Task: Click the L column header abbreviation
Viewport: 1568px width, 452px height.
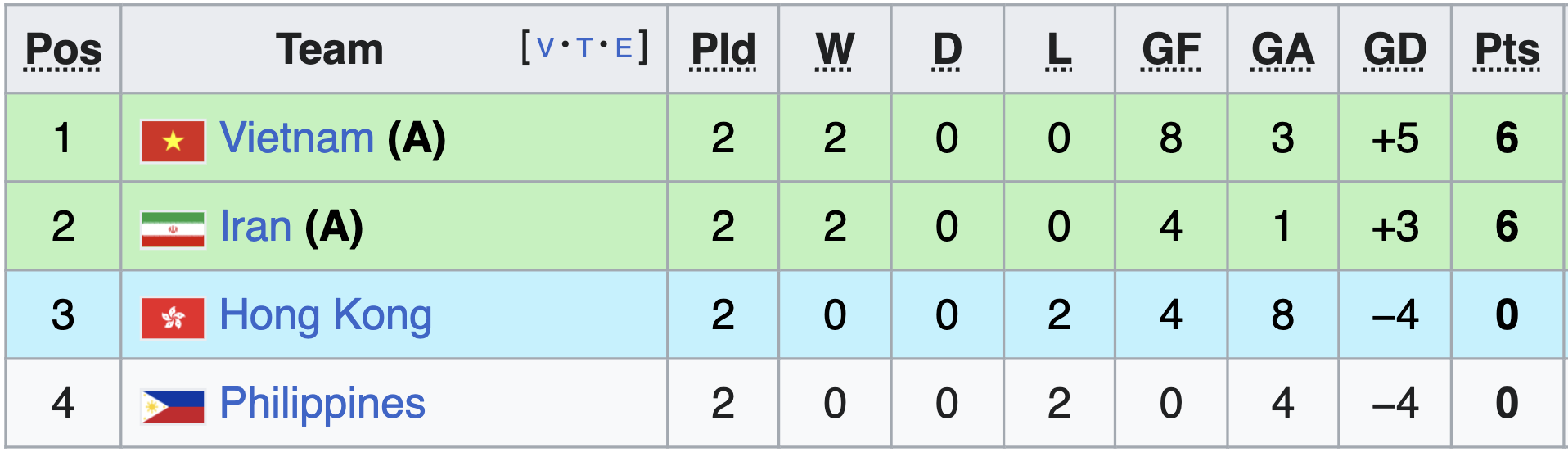Action: [1059, 49]
